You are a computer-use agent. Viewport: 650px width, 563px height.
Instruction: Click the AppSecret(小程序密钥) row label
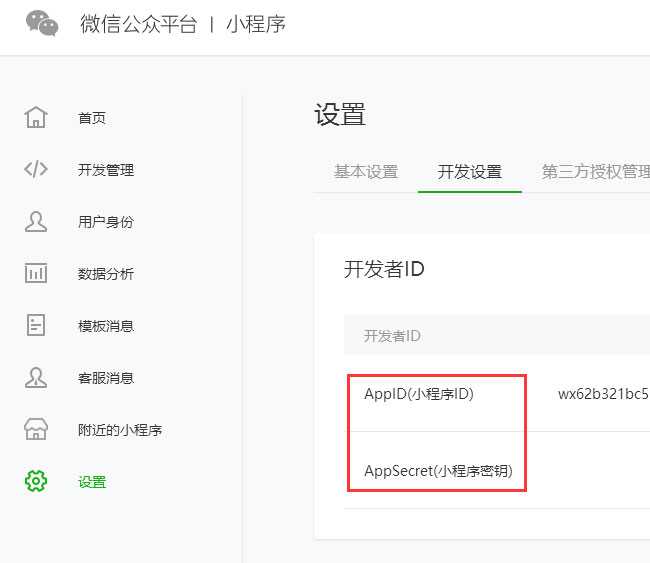[438, 471]
